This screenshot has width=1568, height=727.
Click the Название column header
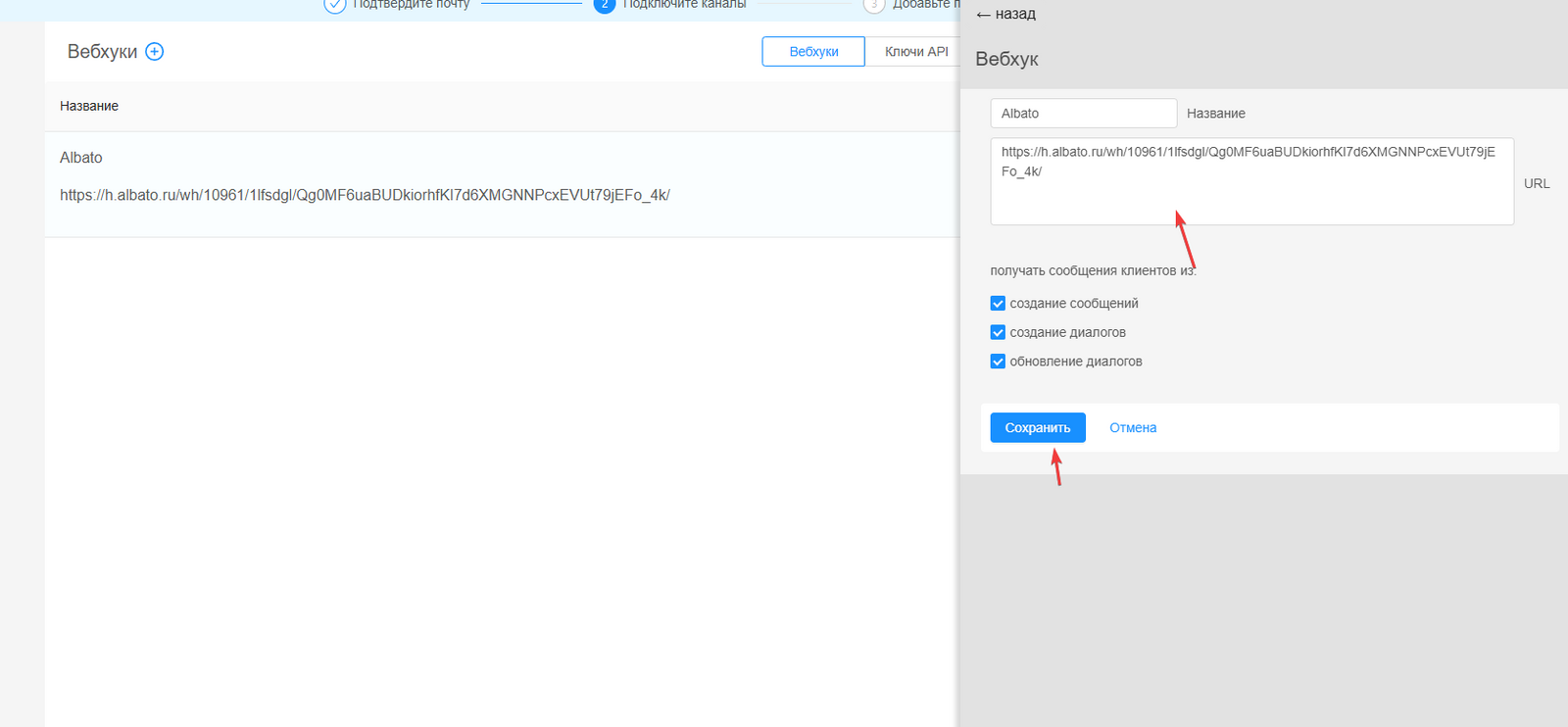pos(89,106)
